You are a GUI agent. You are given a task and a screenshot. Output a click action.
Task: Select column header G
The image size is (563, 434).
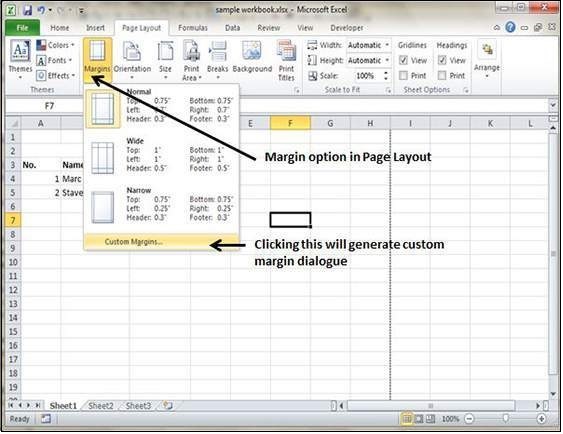point(330,123)
